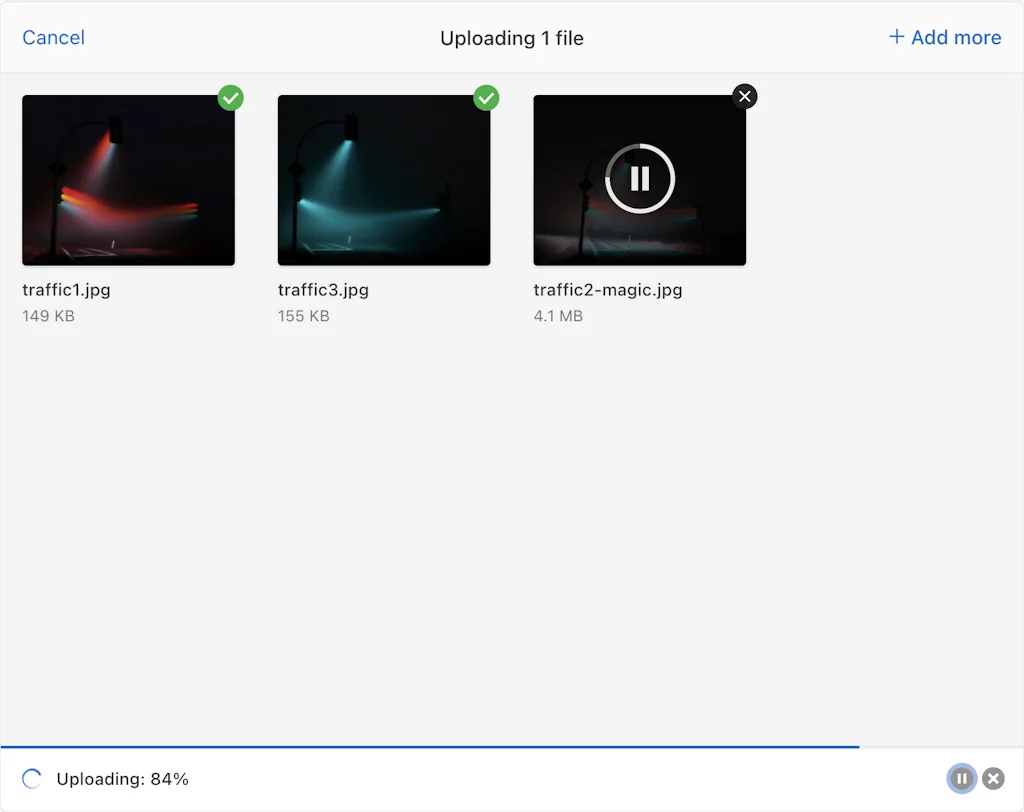
Task: Click the green checkmark on traffic1.jpg
Action: (231, 98)
